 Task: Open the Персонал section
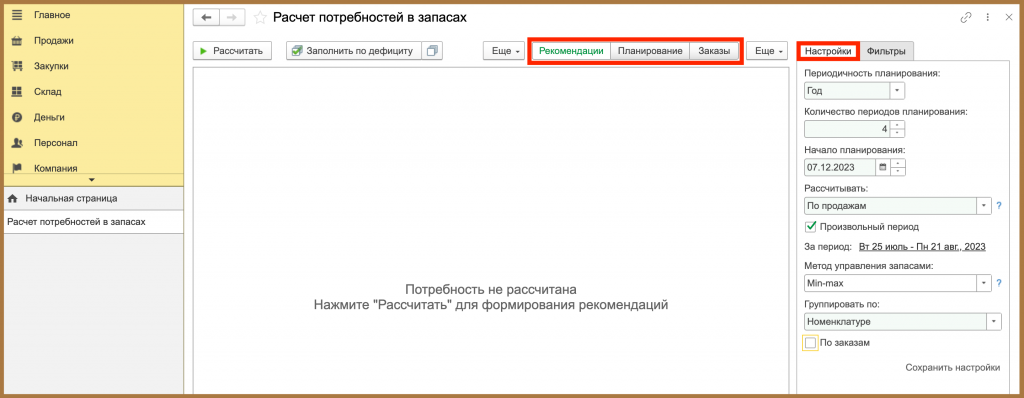click(x=56, y=143)
